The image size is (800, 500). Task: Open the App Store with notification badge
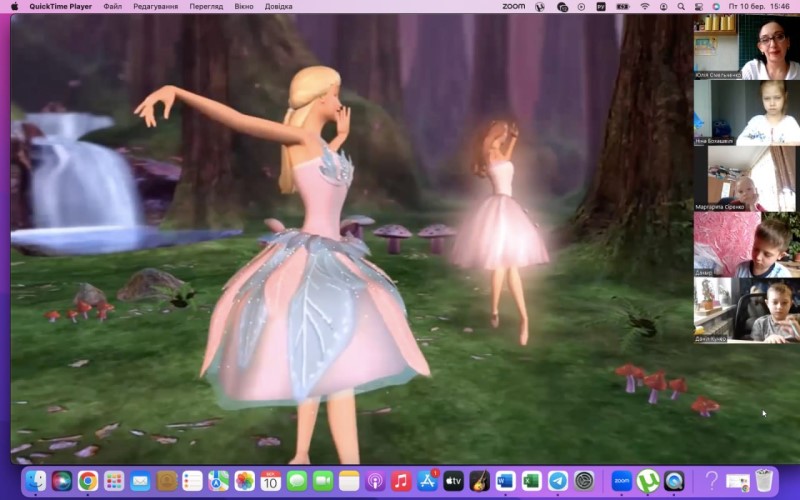point(428,481)
